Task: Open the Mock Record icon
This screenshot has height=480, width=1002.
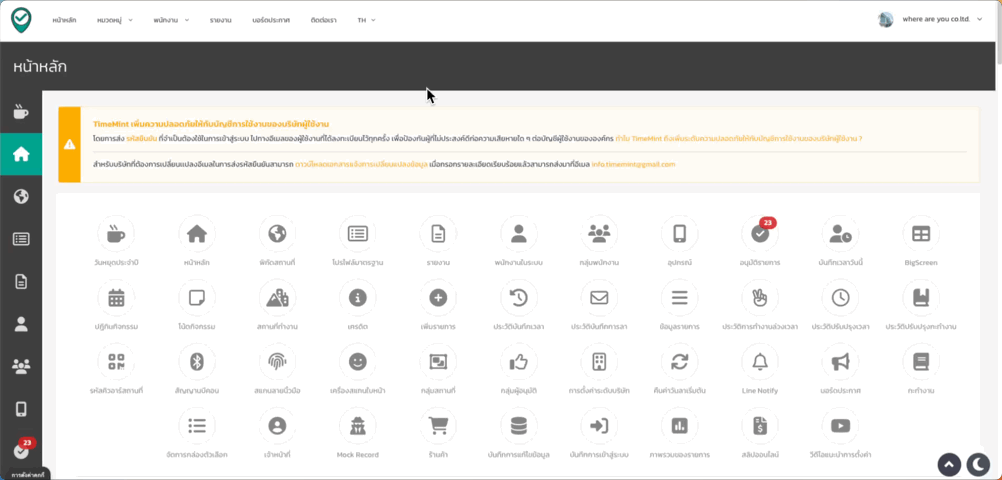Action: (357, 426)
